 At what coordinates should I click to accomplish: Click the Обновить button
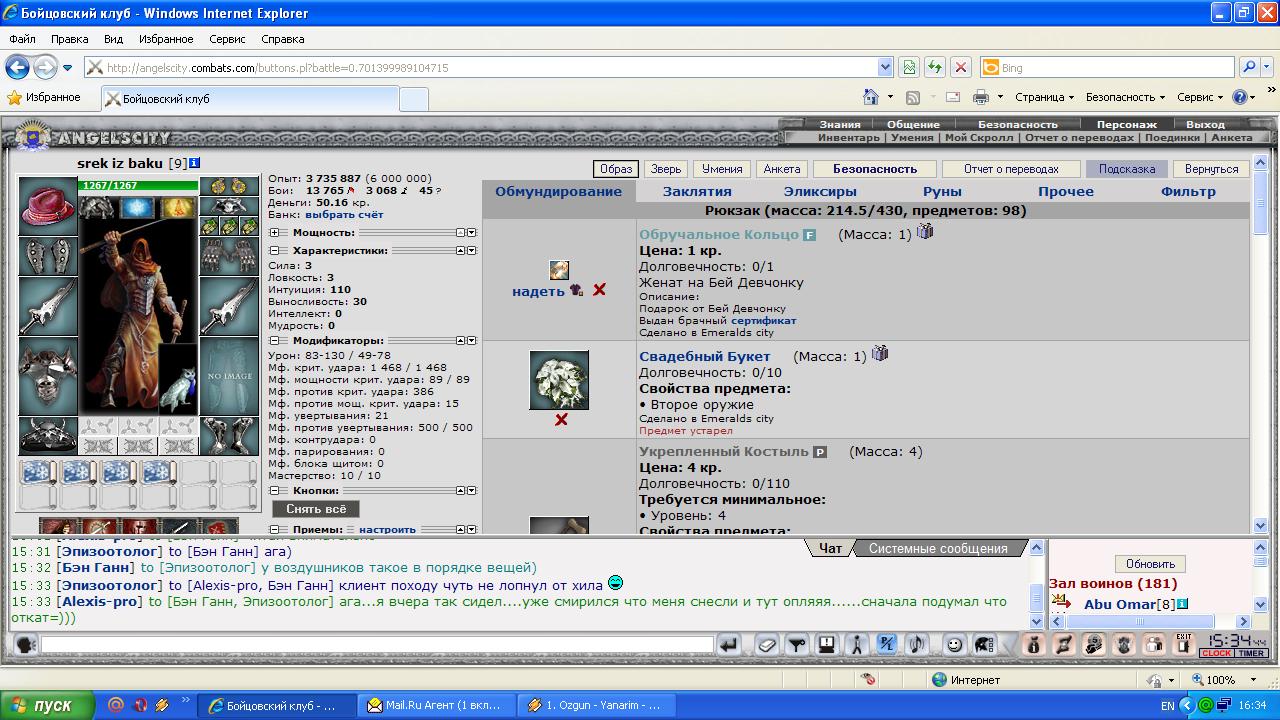click(x=1150, y=563)
